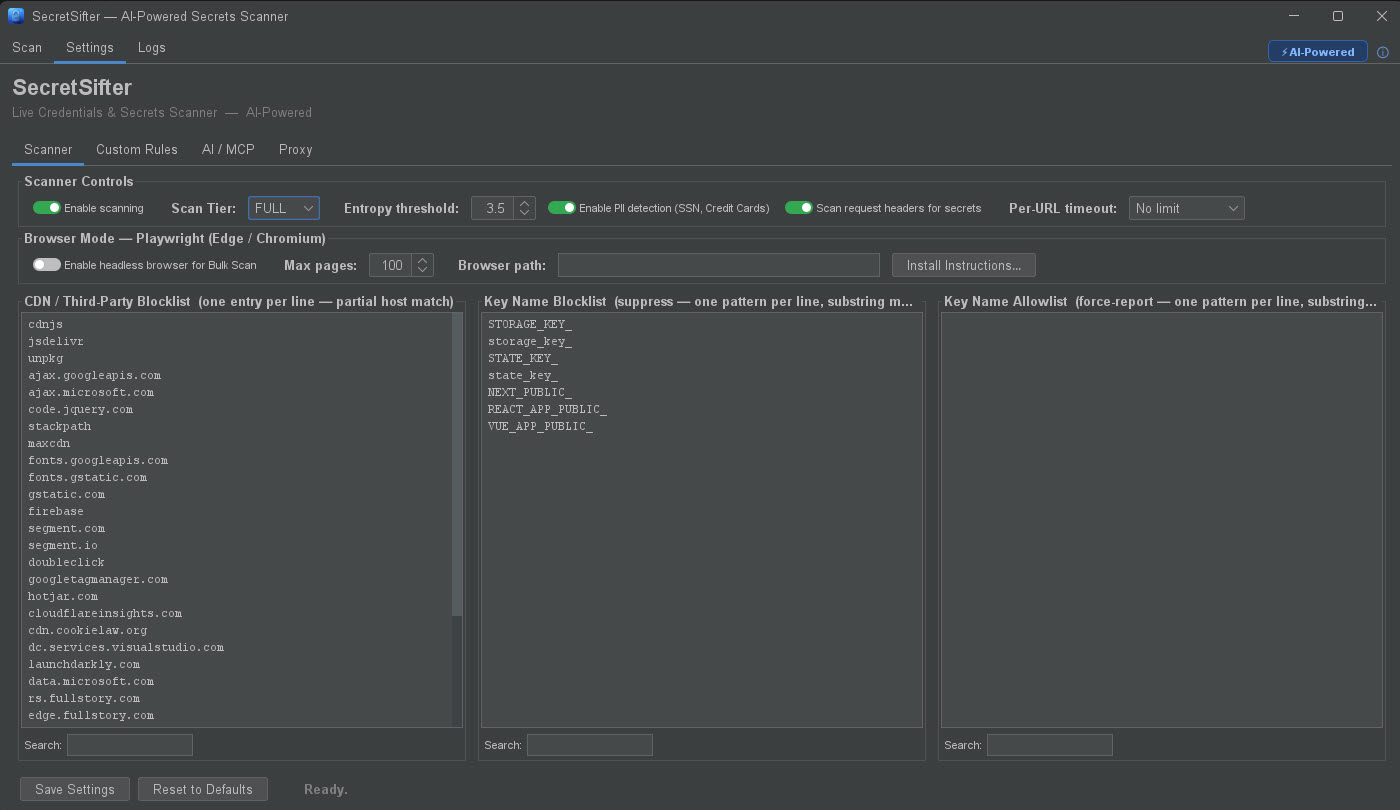Click the code.jquery.com entry
Image resolution: width=1400 pixels, height=810 pixels.
pos(80,409)
